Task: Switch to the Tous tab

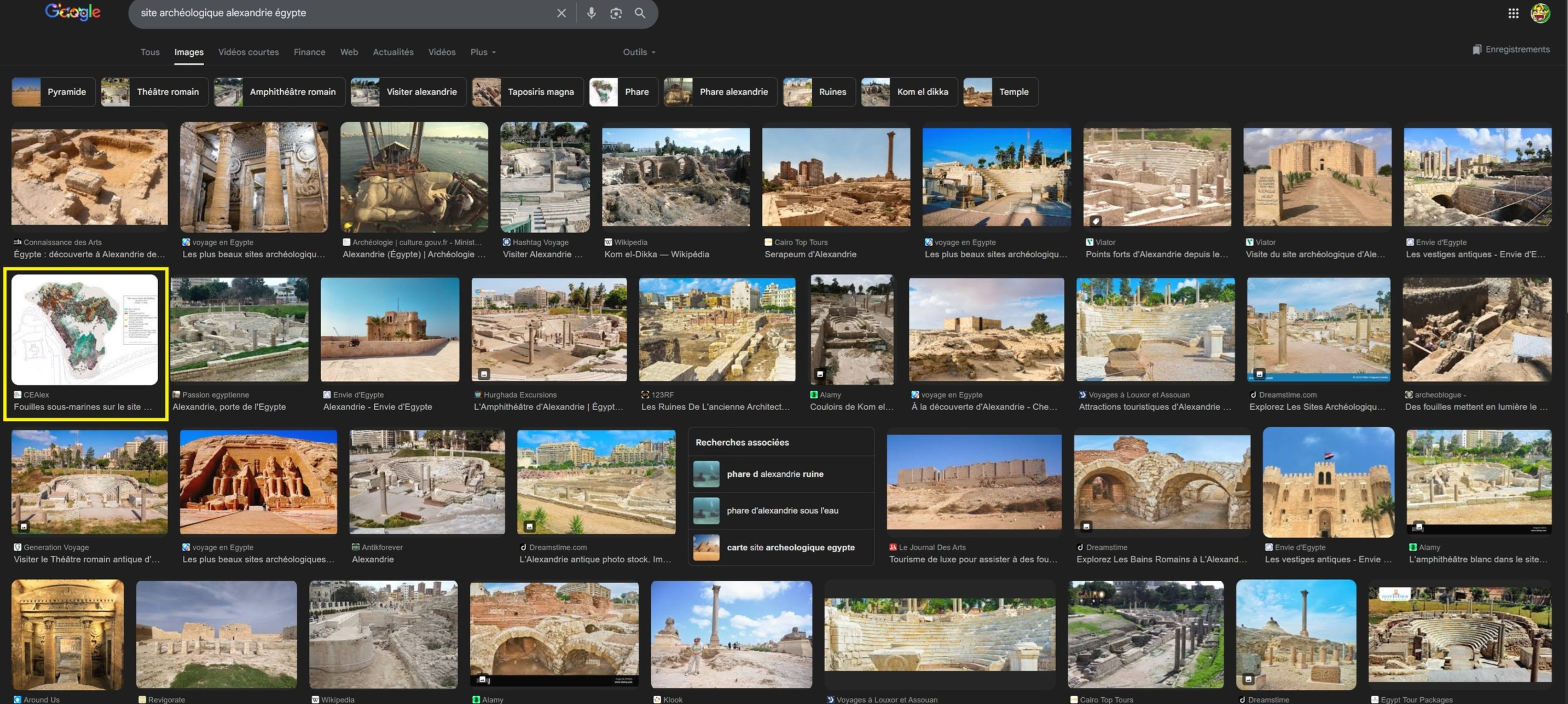Action: click(150, 52)
